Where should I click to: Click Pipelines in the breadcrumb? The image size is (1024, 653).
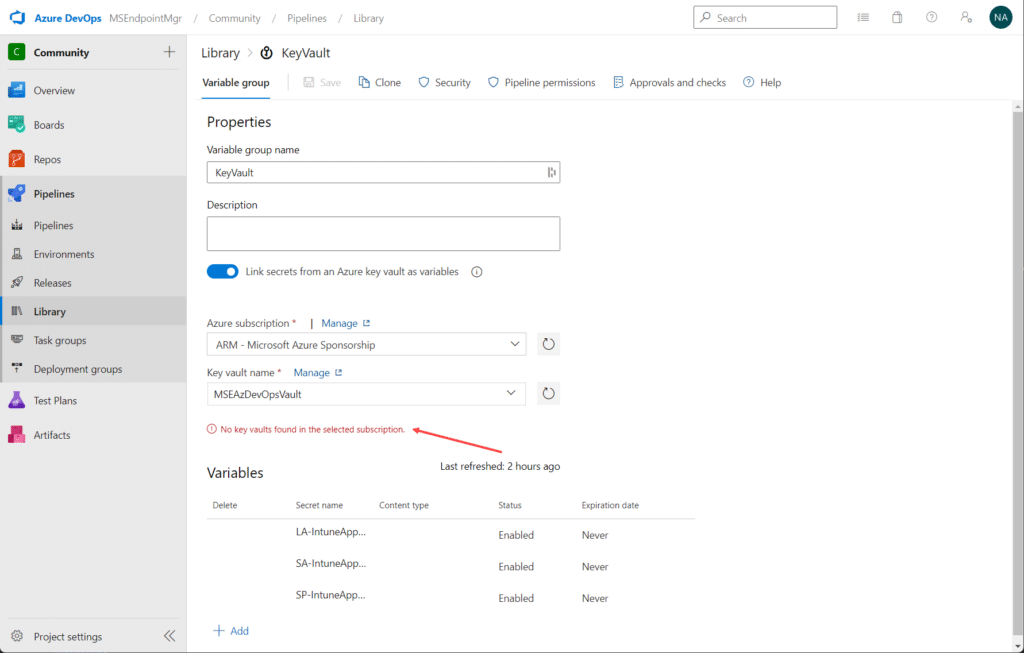pyautogui.click(x=307, y=18)
